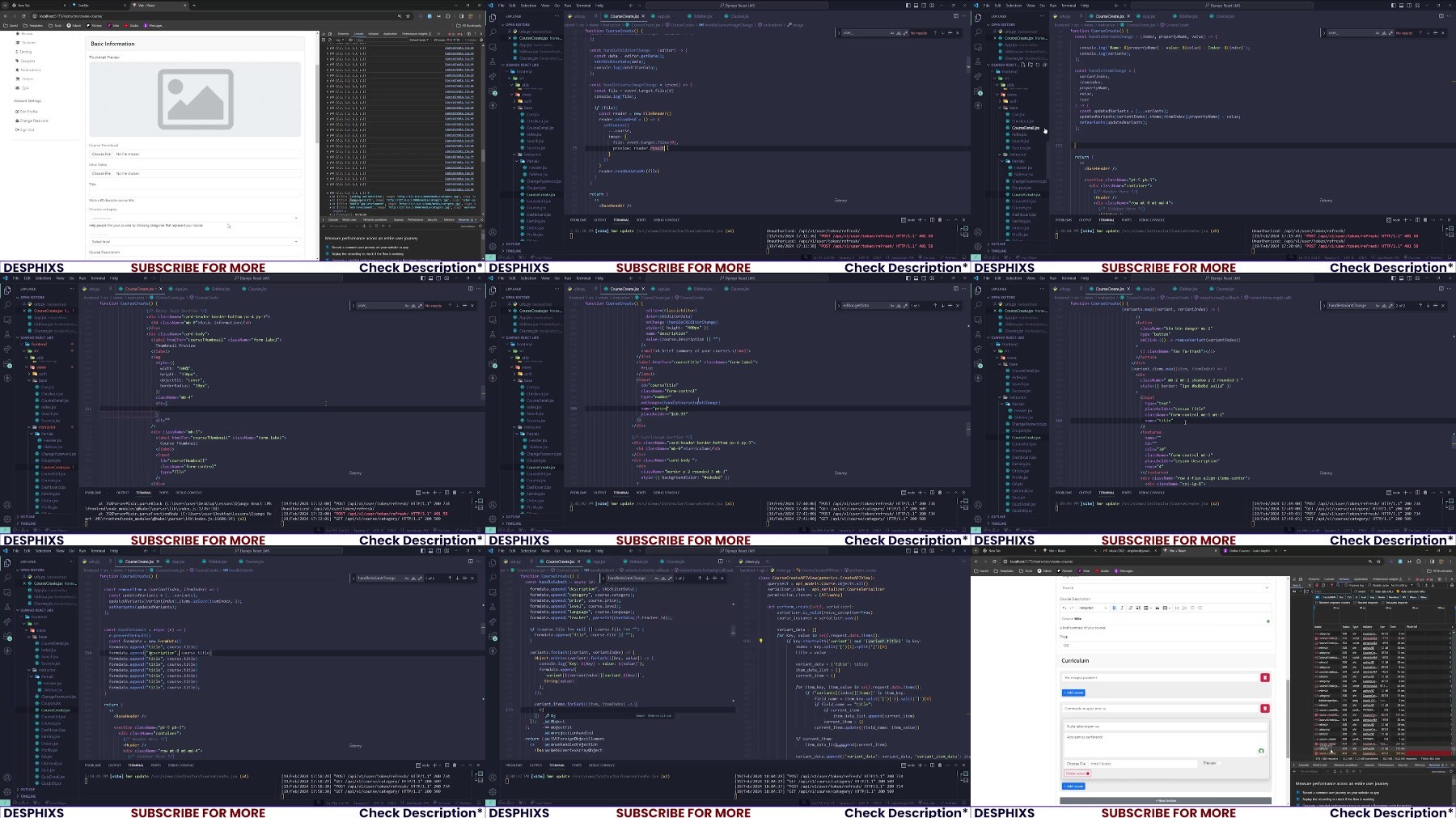1456x818 pixels.
Task: Open Manage gear in top-middle VS Code frame
Action: tap(493, 246)
